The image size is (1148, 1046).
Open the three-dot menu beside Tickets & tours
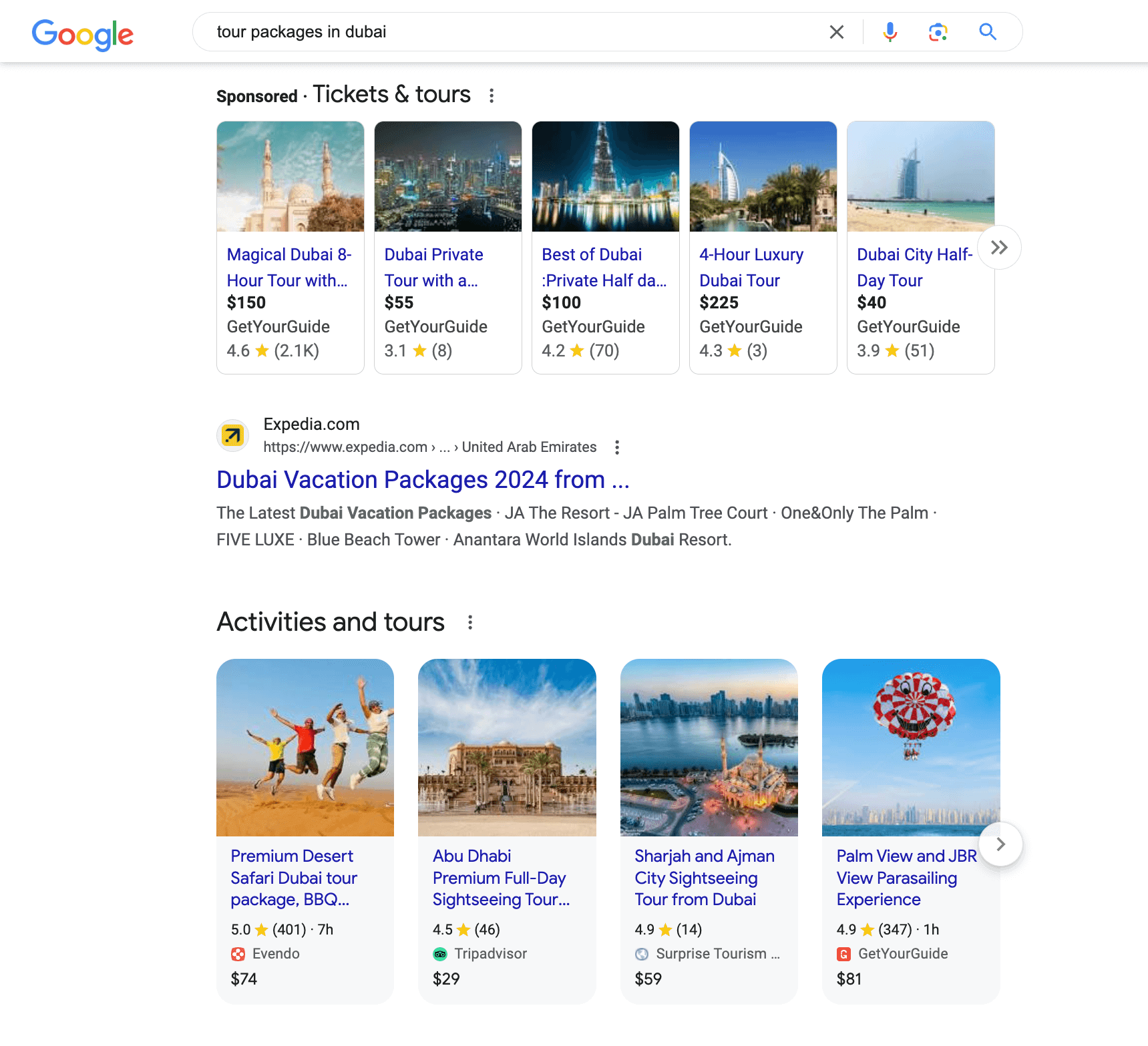[492, 95]
